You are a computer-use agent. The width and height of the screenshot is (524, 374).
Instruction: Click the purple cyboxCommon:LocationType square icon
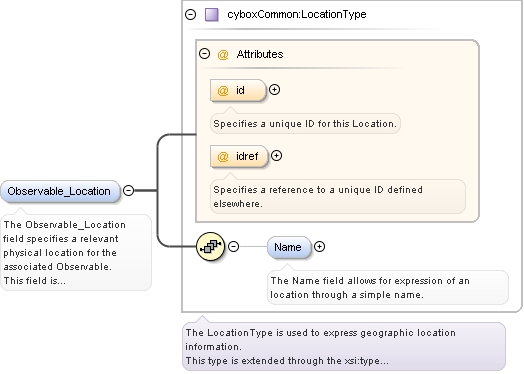point(212,15)
